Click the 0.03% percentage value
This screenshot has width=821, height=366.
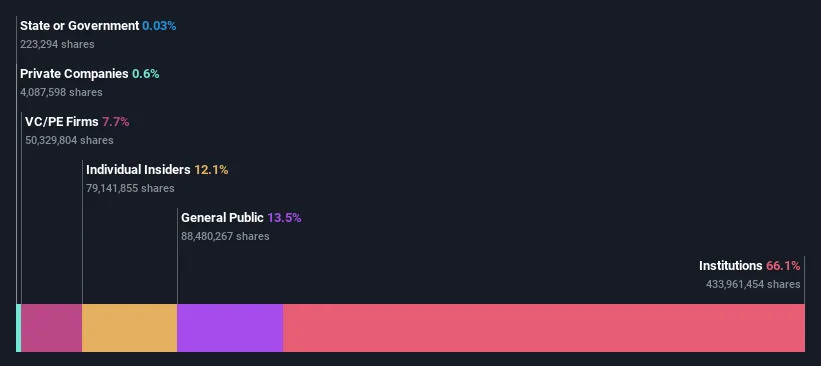(x=159, y=26)
